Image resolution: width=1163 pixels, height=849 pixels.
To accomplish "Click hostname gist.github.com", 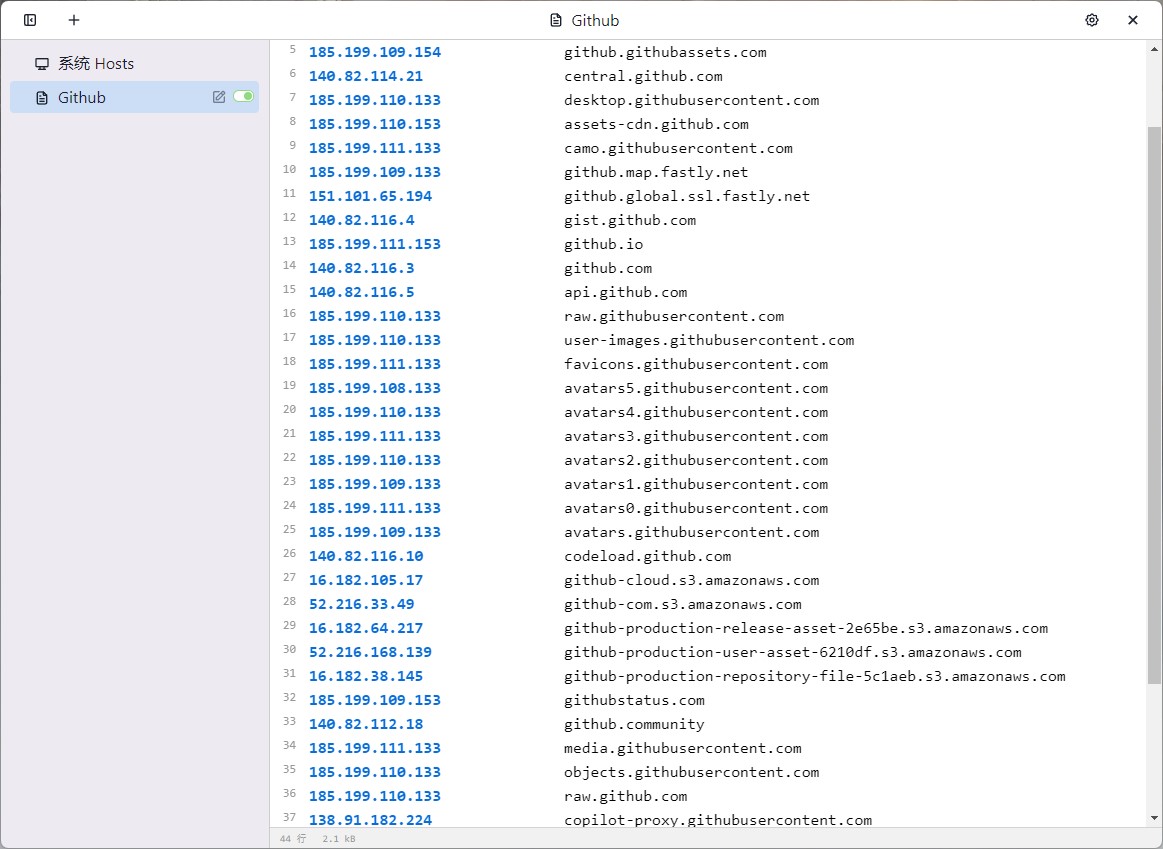I will click(x=630, y=220).
